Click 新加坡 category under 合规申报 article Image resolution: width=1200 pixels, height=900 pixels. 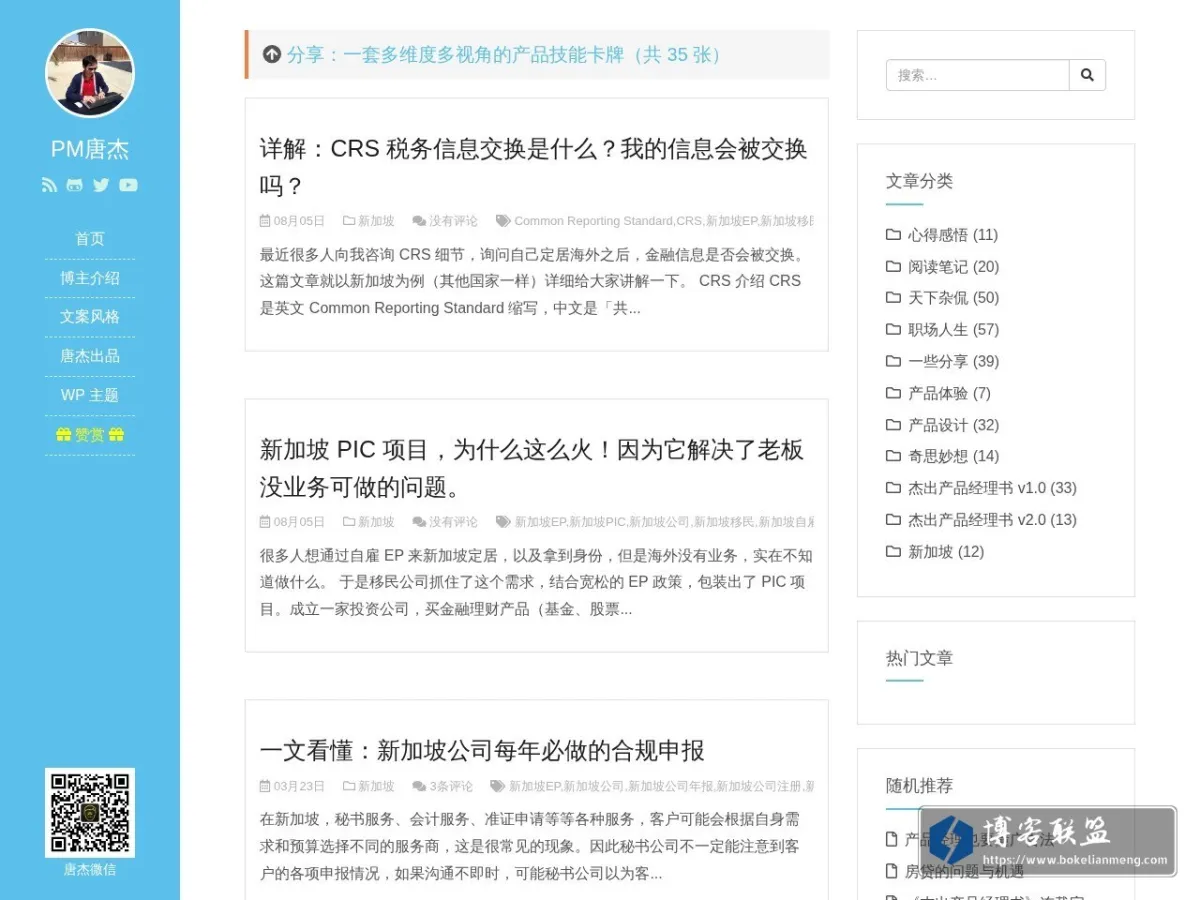[x=376, y=786]
